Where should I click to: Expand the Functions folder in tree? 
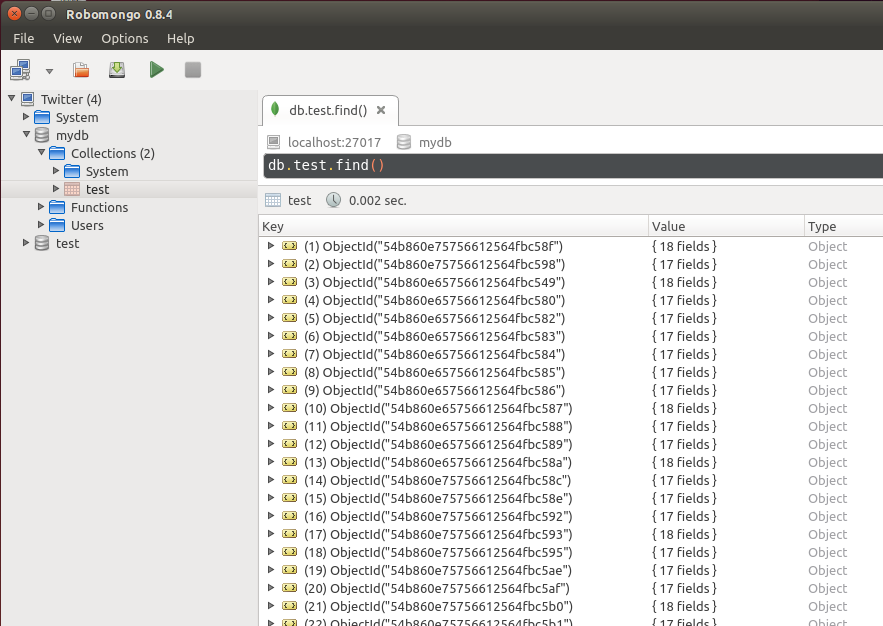[41, 207]
